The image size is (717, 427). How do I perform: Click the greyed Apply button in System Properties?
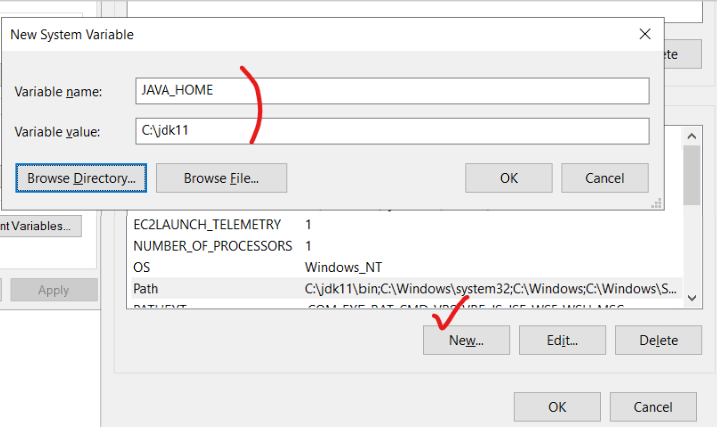54,290
